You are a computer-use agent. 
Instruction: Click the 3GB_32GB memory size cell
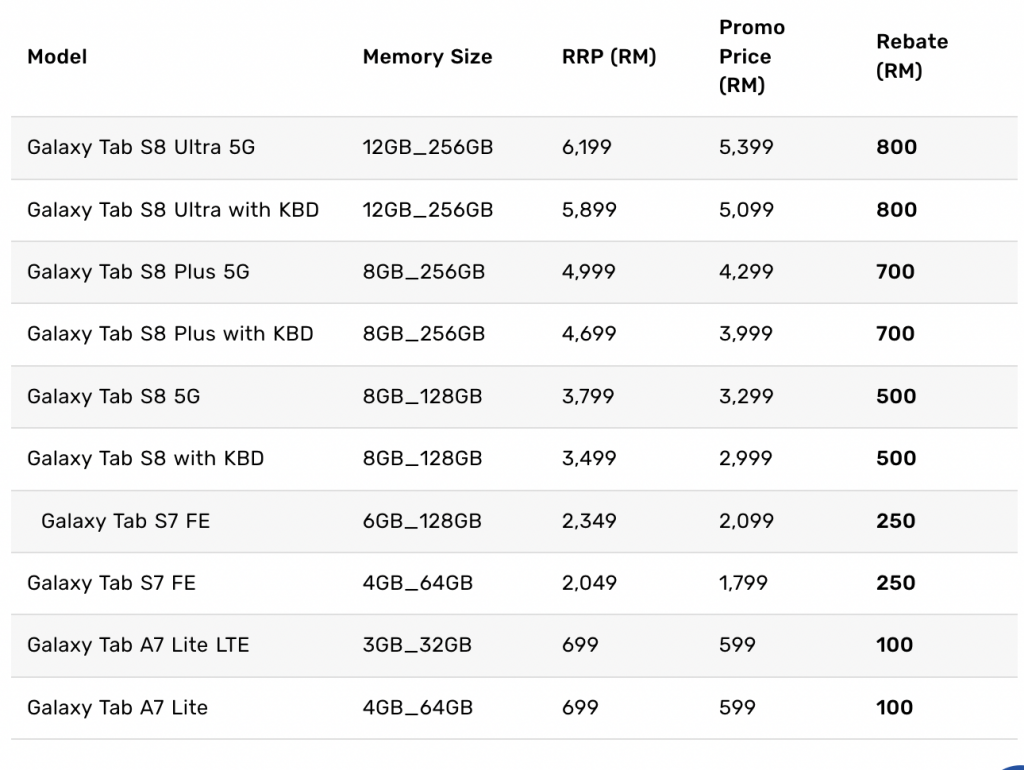coord(417,645)
